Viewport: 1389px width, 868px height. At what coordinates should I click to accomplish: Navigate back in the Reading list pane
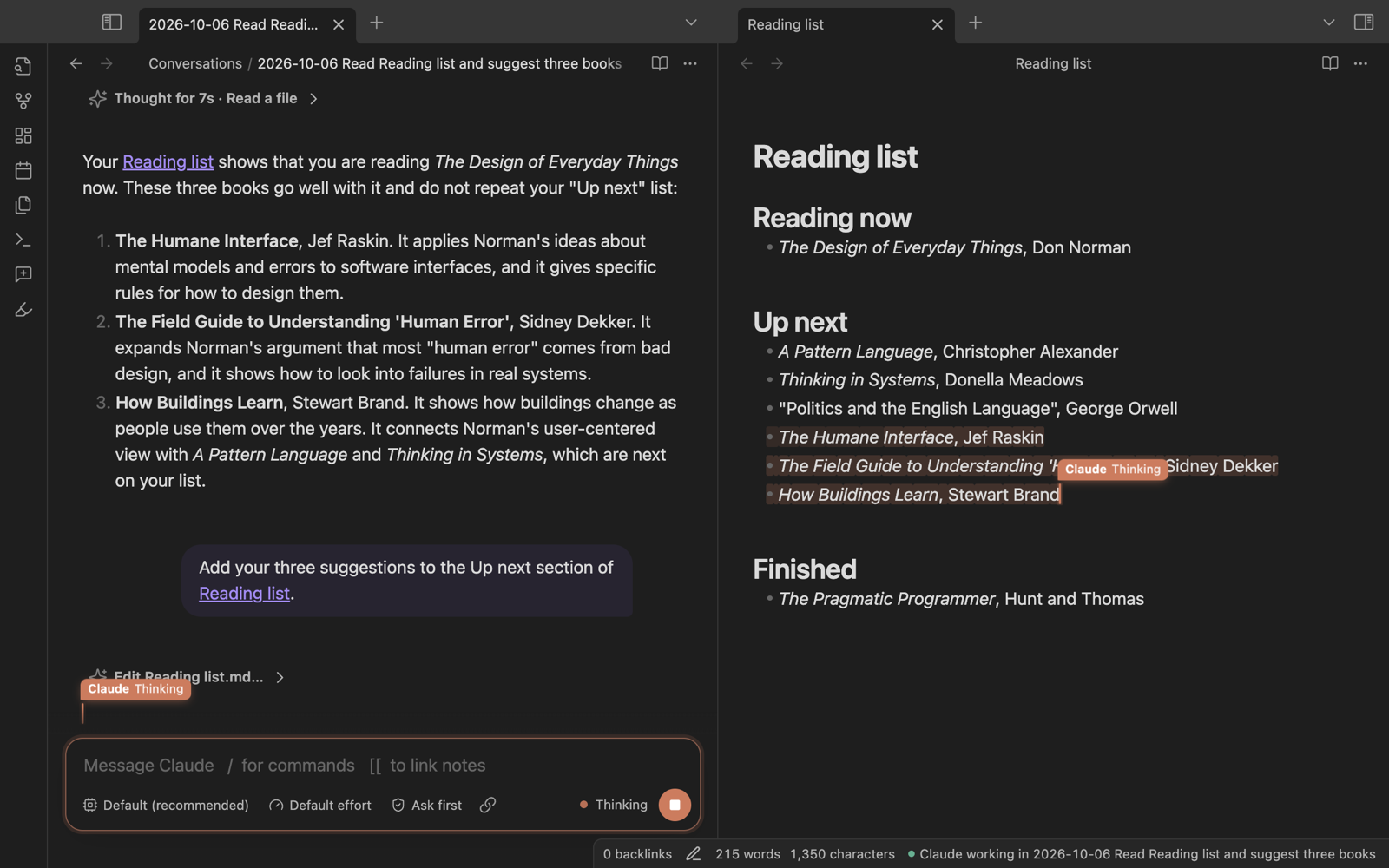(x=747, y=63)
